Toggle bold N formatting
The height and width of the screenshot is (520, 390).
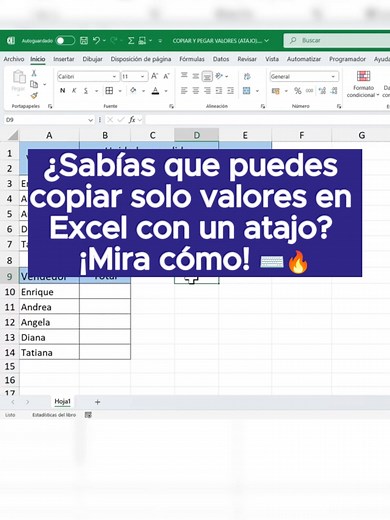tap(62, 91)
